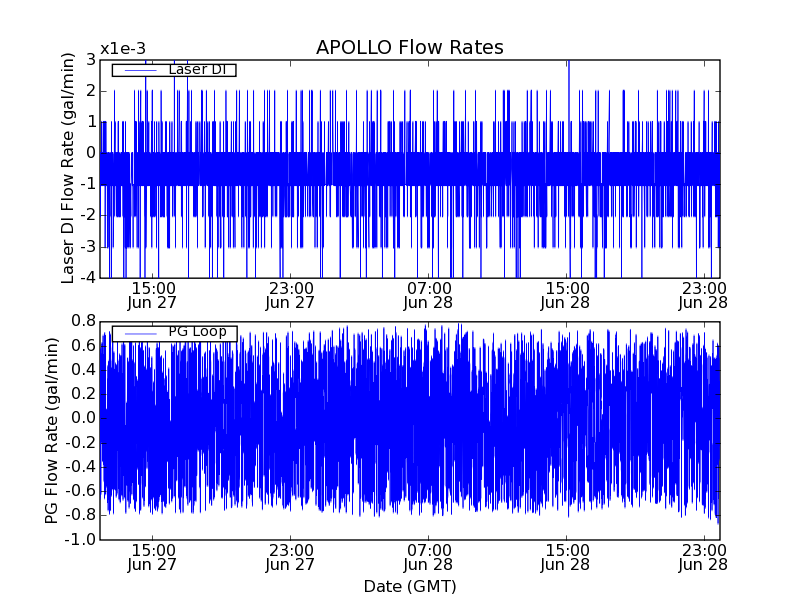
Task: Click the '0.4' tick on PG y-axis
Action: (84, 370)
